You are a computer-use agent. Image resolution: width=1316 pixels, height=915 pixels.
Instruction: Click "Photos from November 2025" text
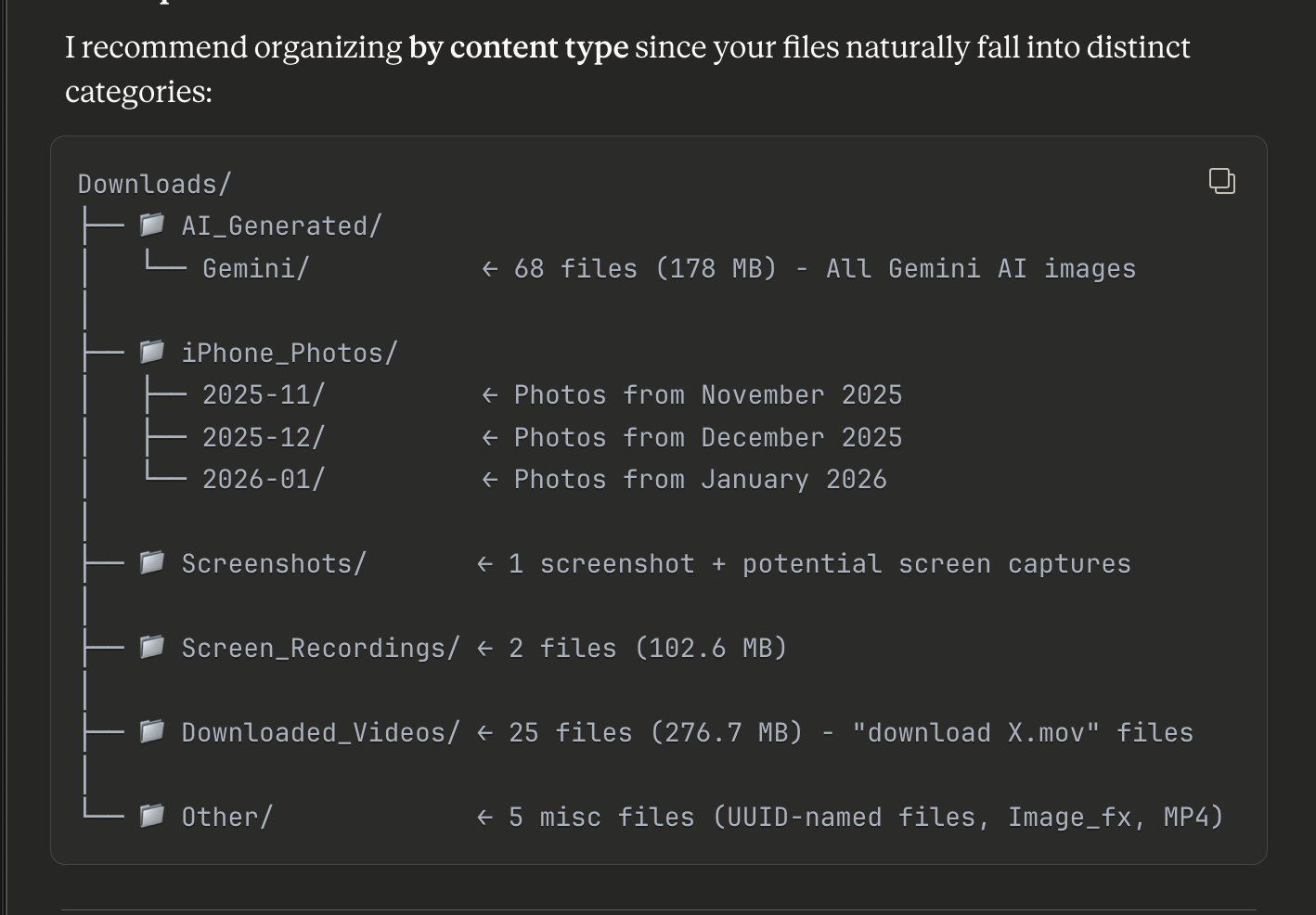click(707, 395)
